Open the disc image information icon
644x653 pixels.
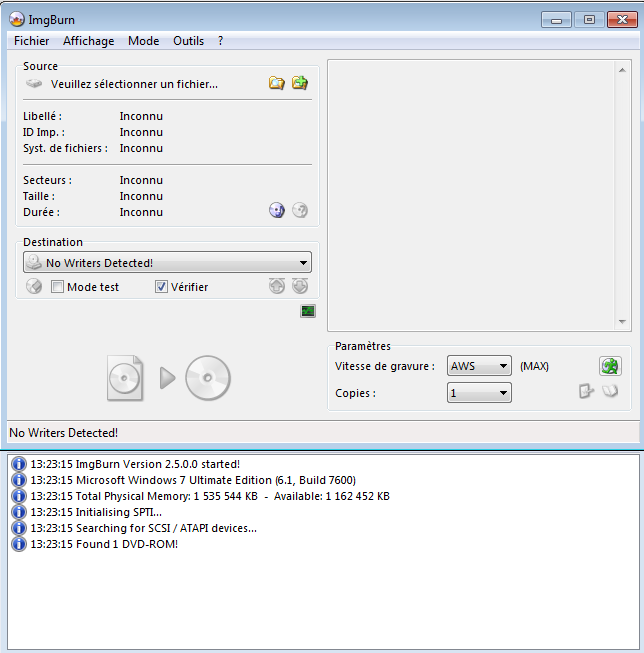point(277,210)
